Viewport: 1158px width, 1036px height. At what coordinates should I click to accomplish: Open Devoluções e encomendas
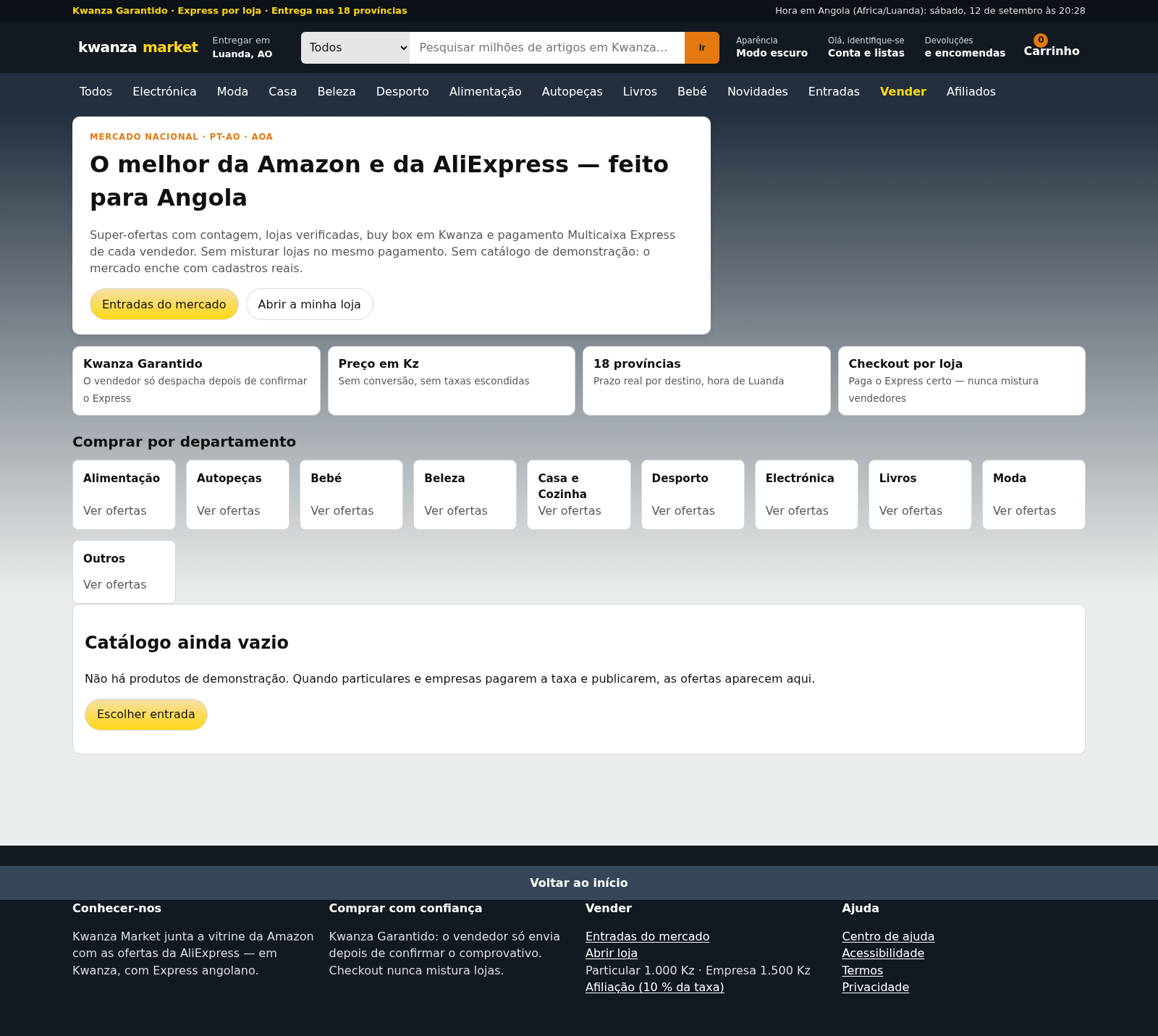pos(965,47)
